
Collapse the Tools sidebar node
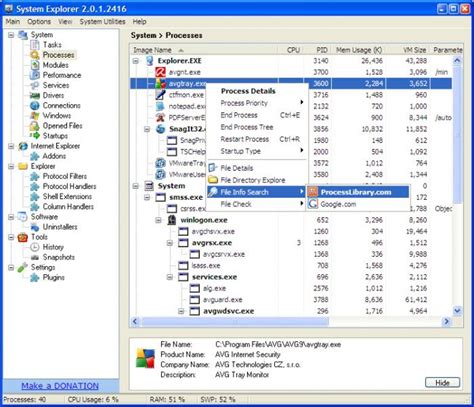[x=11, y=237]
